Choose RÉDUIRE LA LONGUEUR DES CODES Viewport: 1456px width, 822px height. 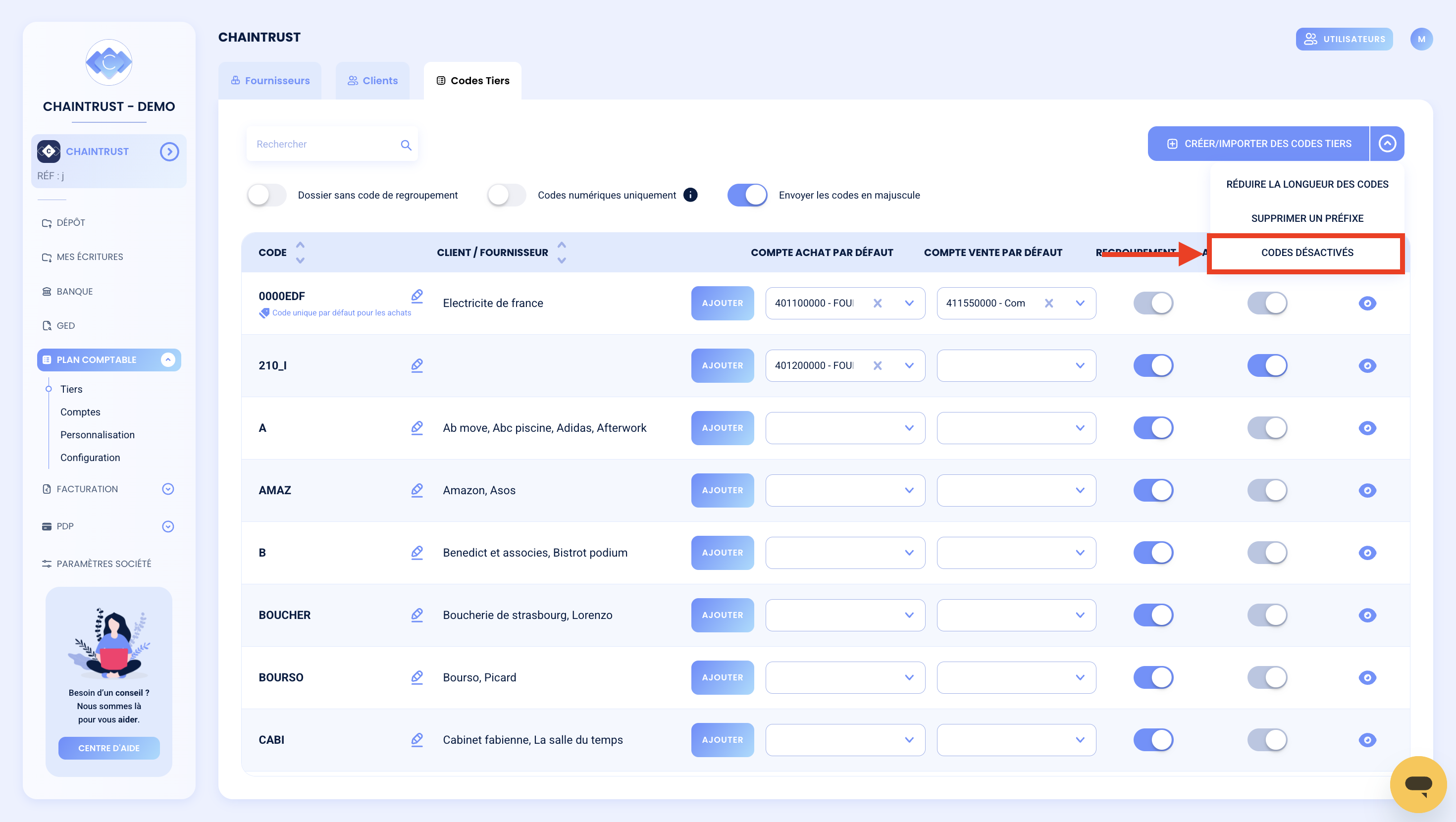(x=1307, y=184)
